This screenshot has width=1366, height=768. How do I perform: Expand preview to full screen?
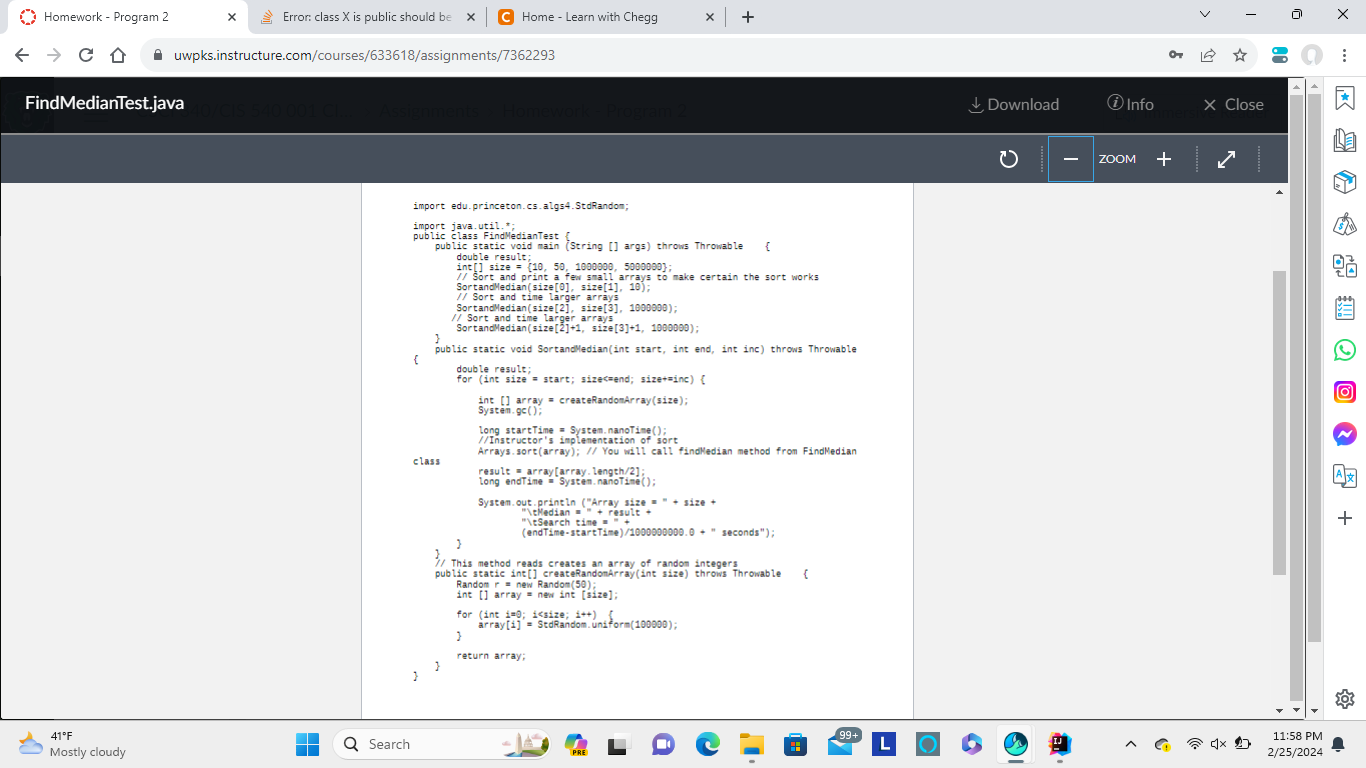[x=1226, y=158]
